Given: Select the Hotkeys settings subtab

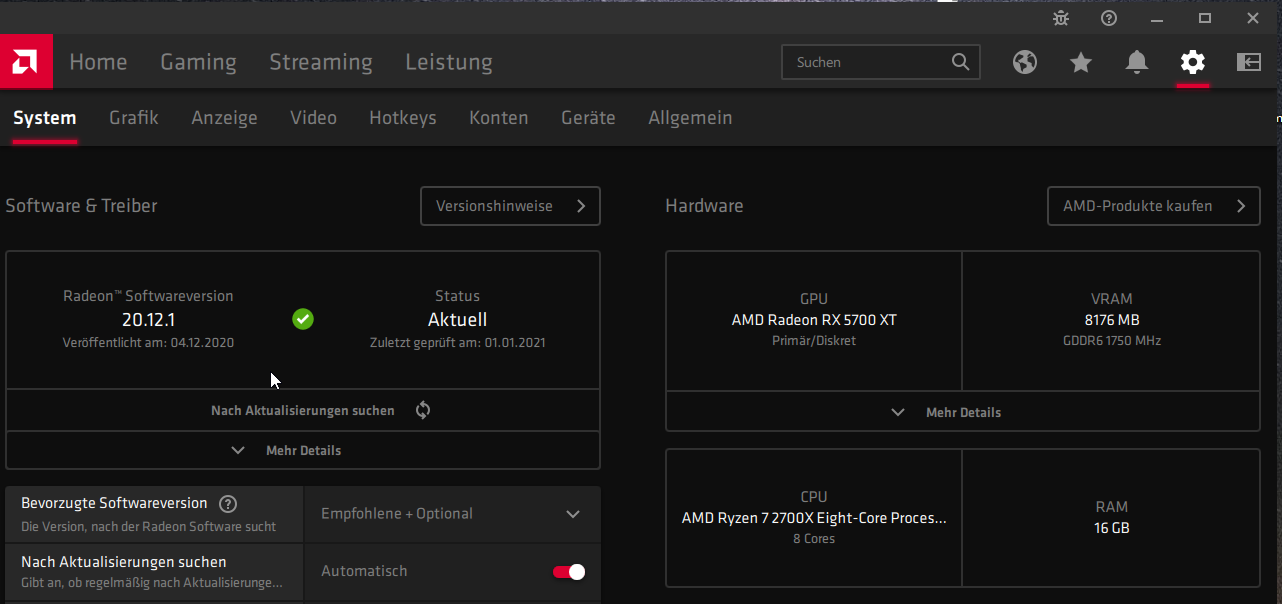Looking at the screenshot, I should click(x=403, y=118).
